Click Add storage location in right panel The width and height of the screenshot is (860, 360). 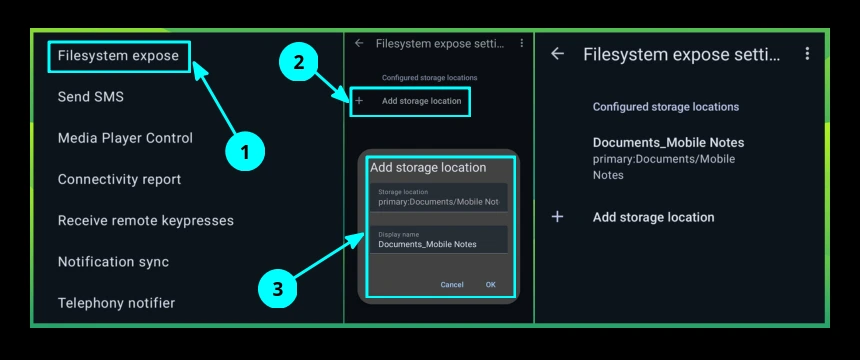click(653, 217)
